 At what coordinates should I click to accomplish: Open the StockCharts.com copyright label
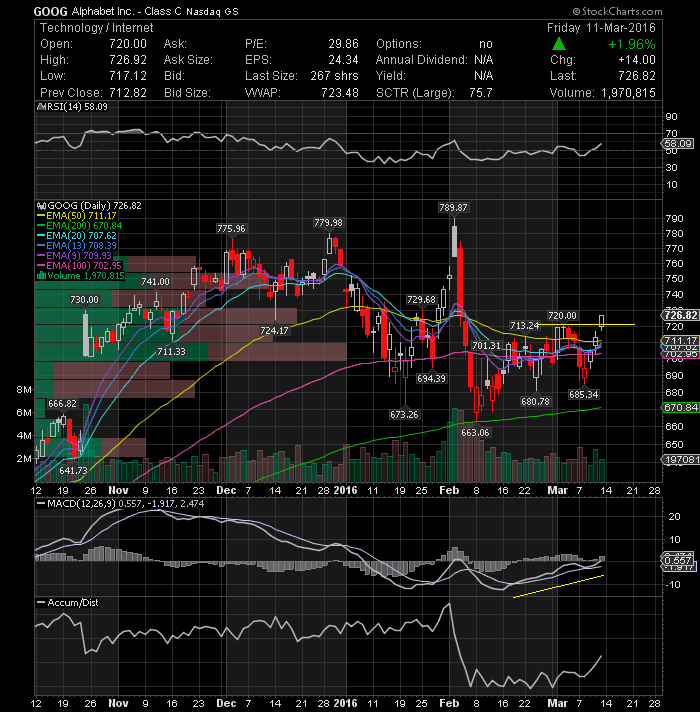(617, 11)
